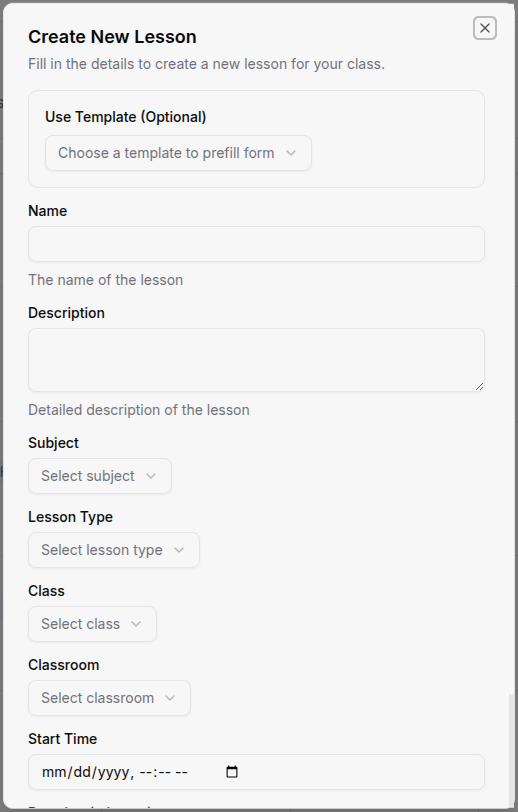Click the Description field label

[66, 313]
